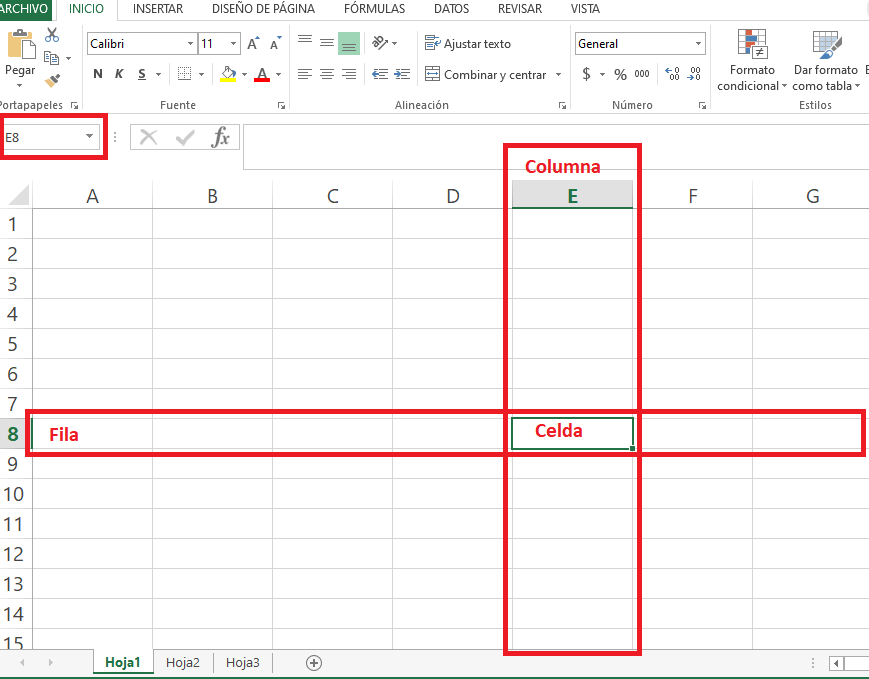Click Ajustar texto button
Screen dimensions: 869x679
[x=468, y=43]
